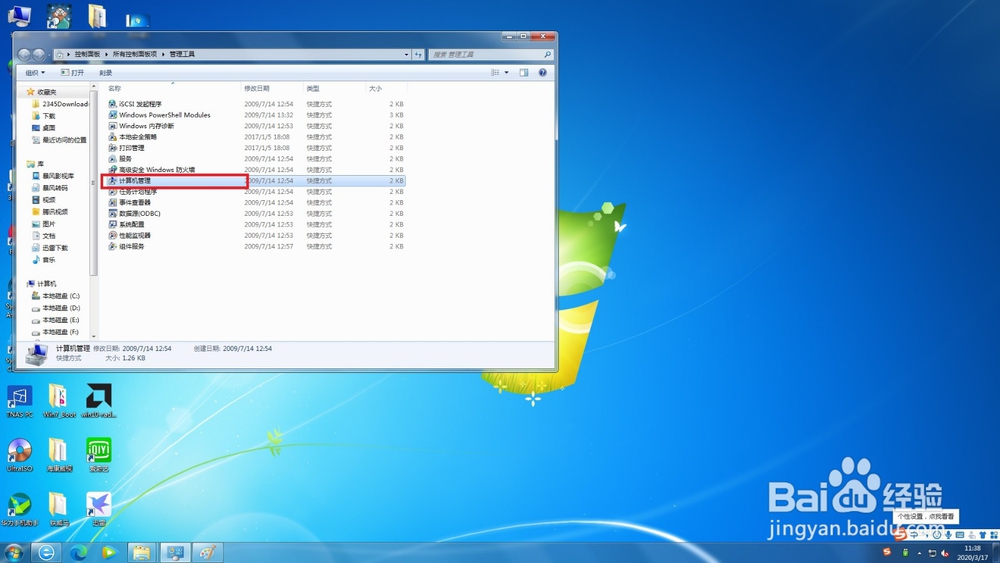The height and width of the screenshot is (563, 1000).
Task: Select Windows PowerShell Modules item
Action: [x=159, y=115]
